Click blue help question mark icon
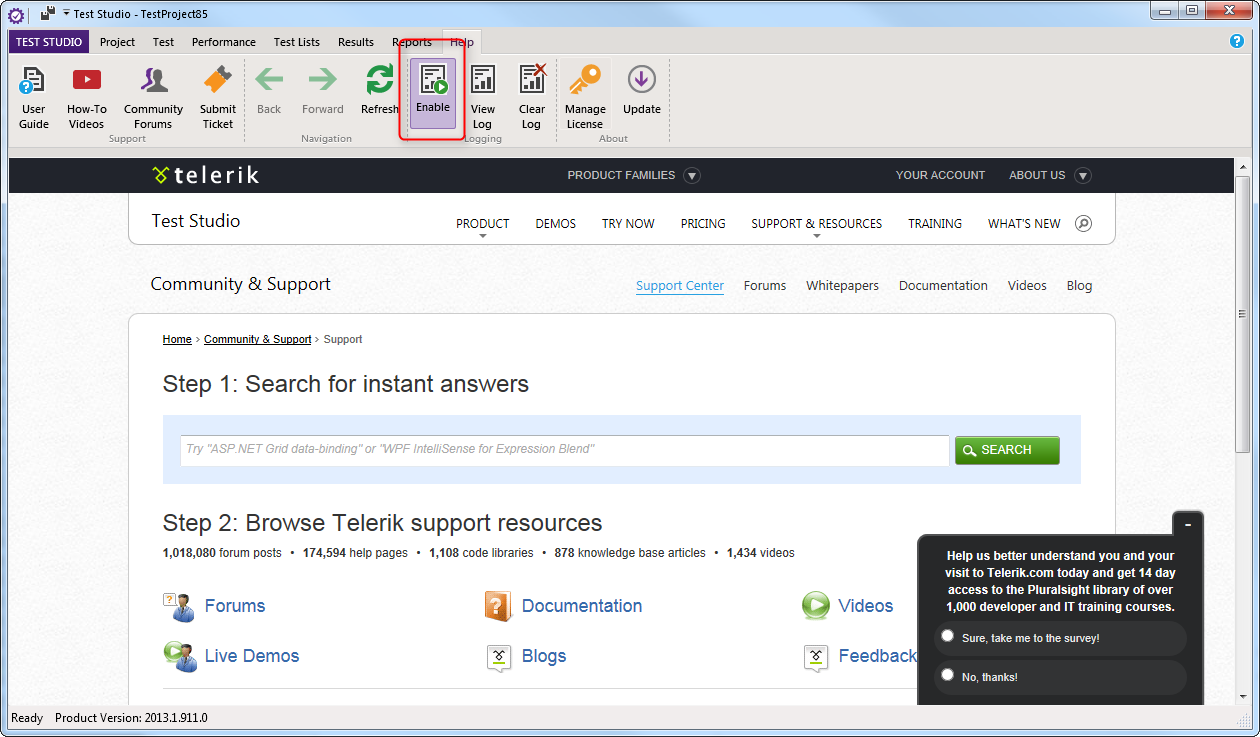This screenshot has width=1260, height=737. click(1237, 41)
